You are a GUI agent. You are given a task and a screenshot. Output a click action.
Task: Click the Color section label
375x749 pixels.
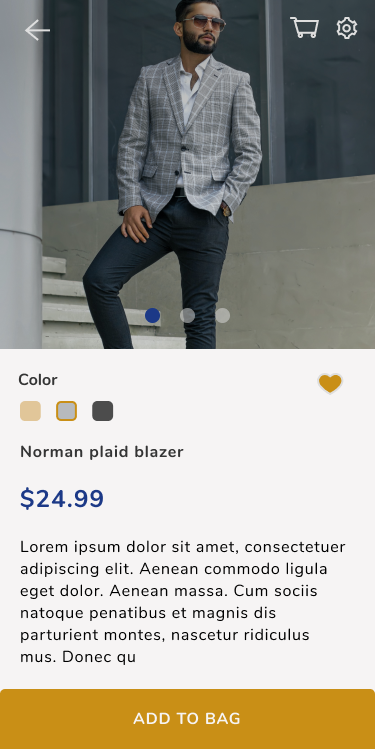(38, 380)
